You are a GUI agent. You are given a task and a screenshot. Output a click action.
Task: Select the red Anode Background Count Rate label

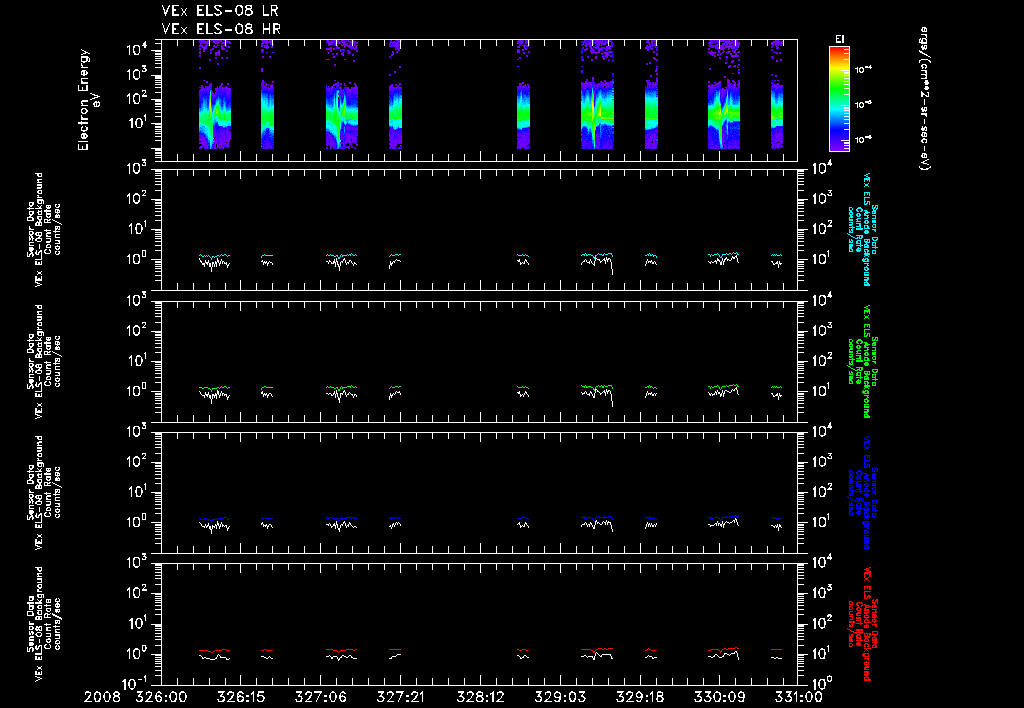click(863, 624)
